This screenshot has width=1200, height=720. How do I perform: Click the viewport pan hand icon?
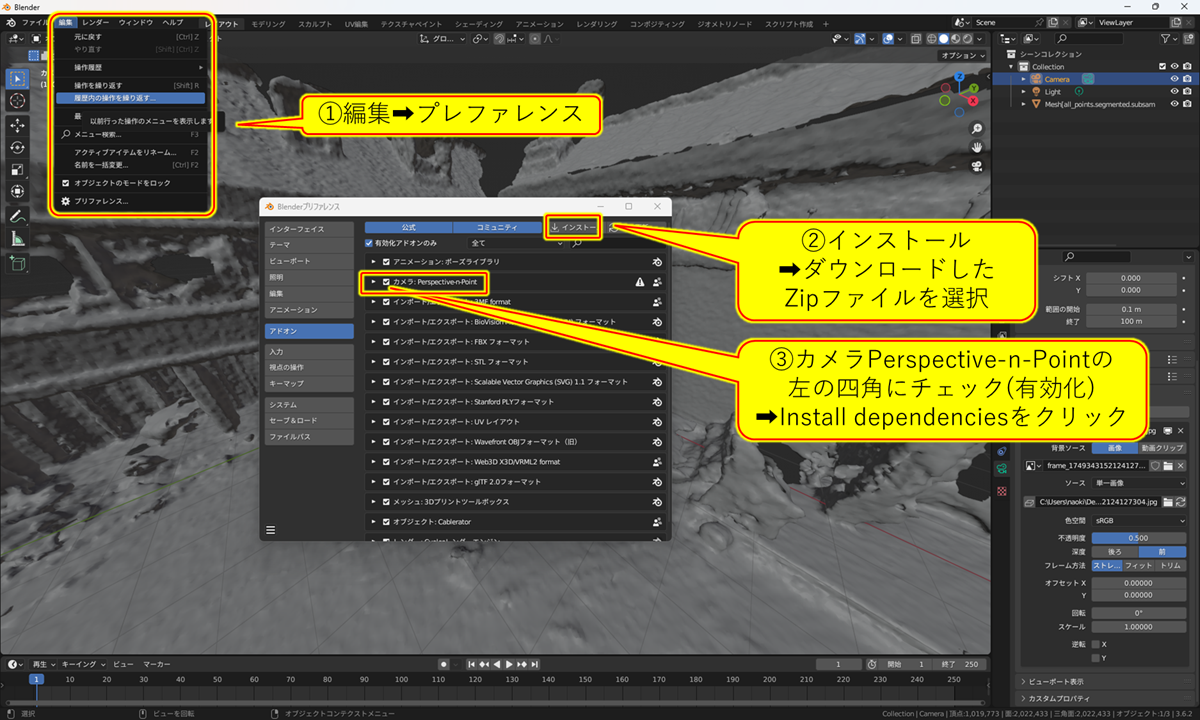pyautogui.click(x=976, y=146)
